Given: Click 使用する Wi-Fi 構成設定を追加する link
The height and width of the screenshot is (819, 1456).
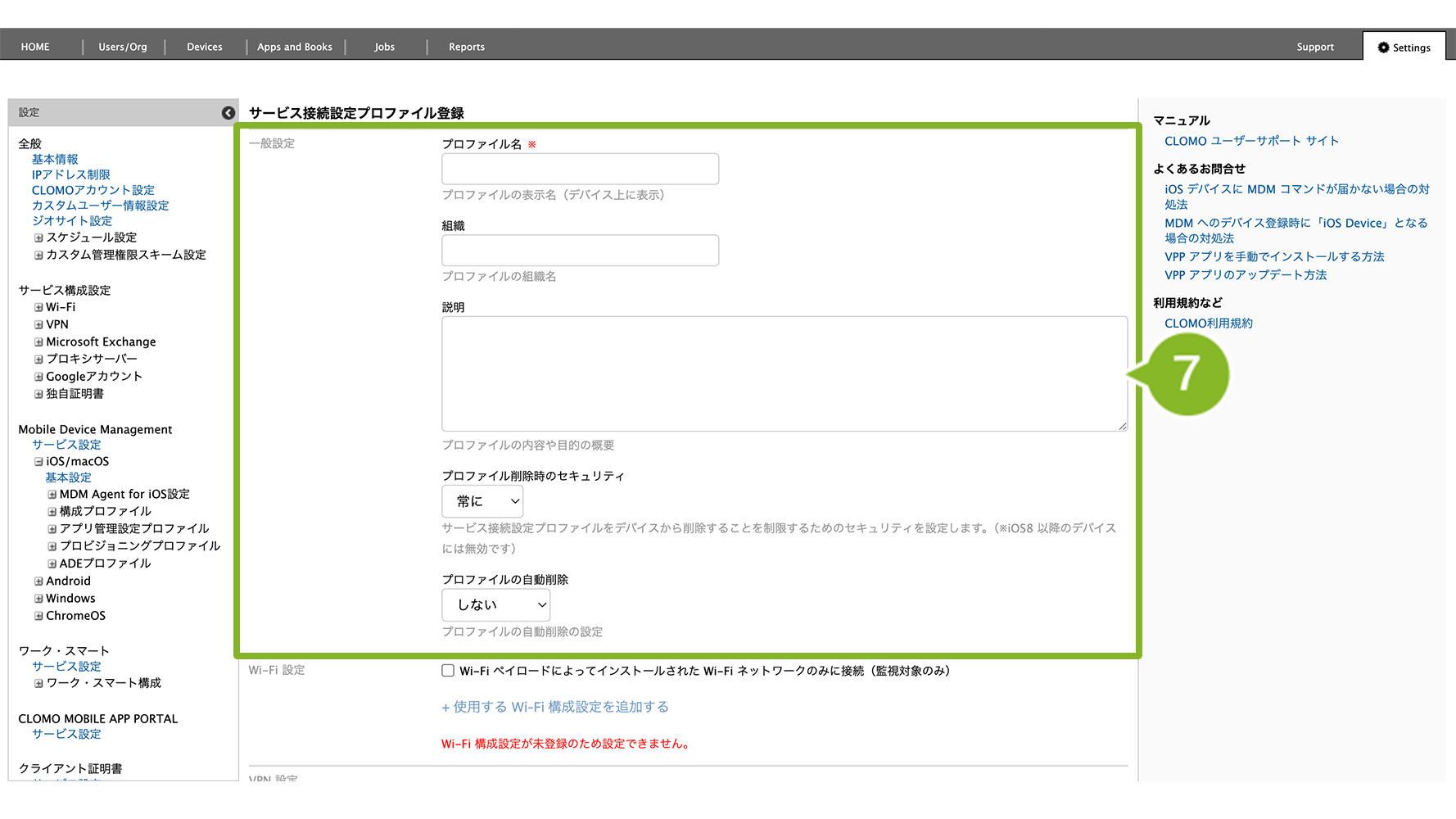Looking at the screenshot, I should pyautogui.click(x=555, y=707).
